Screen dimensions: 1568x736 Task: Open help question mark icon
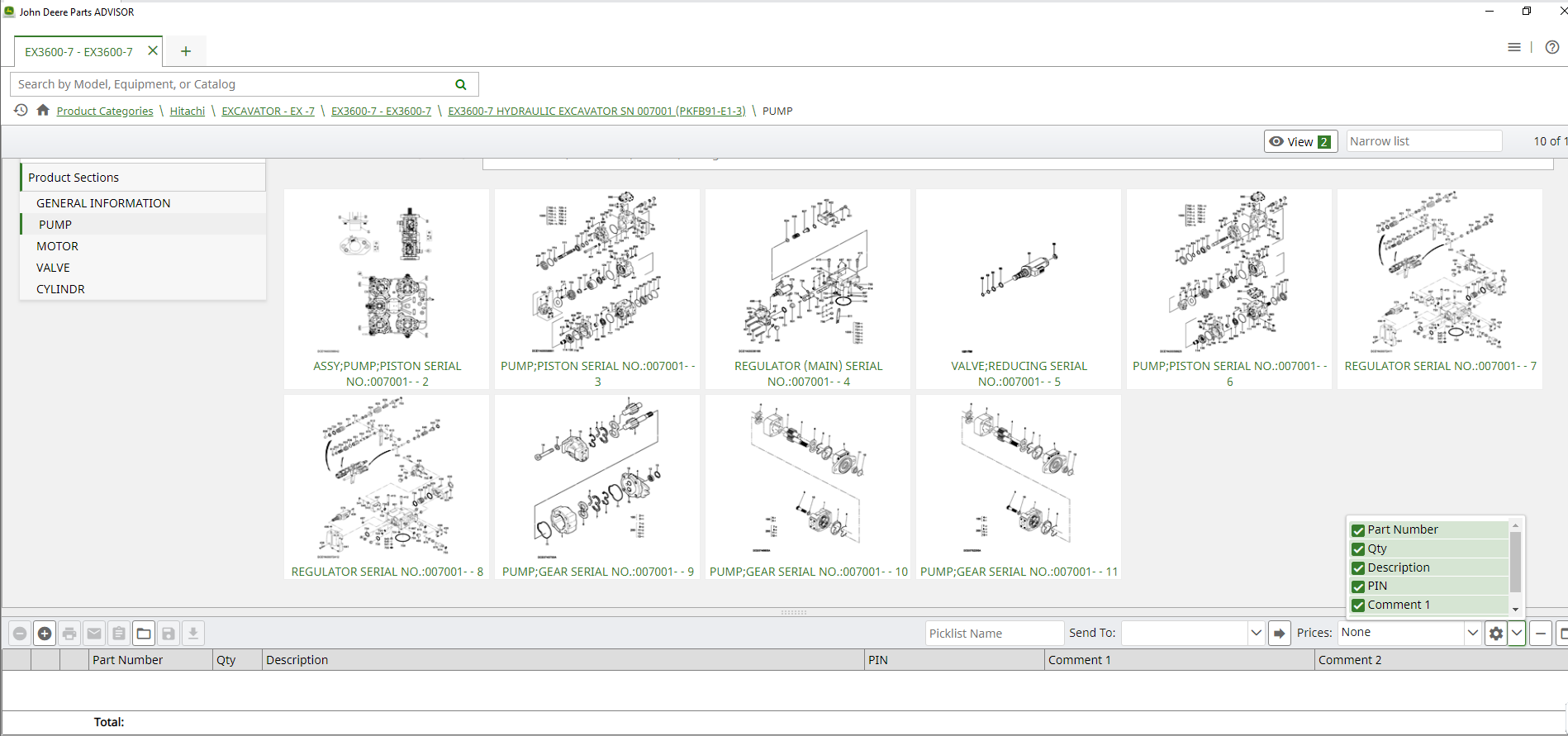coord(1552,47)
